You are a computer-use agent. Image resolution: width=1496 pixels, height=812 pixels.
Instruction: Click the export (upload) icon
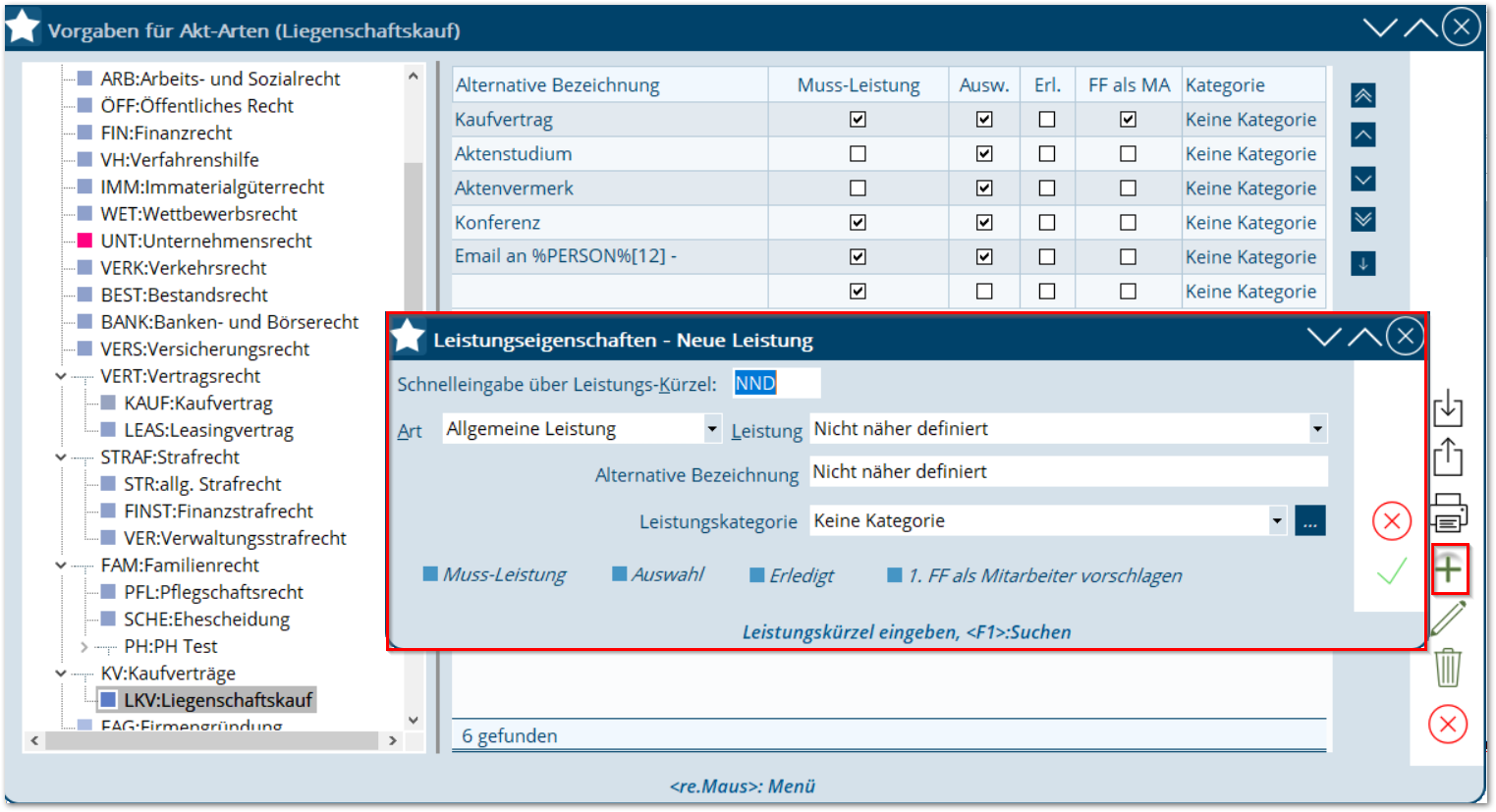click(x=1448, y=457)
